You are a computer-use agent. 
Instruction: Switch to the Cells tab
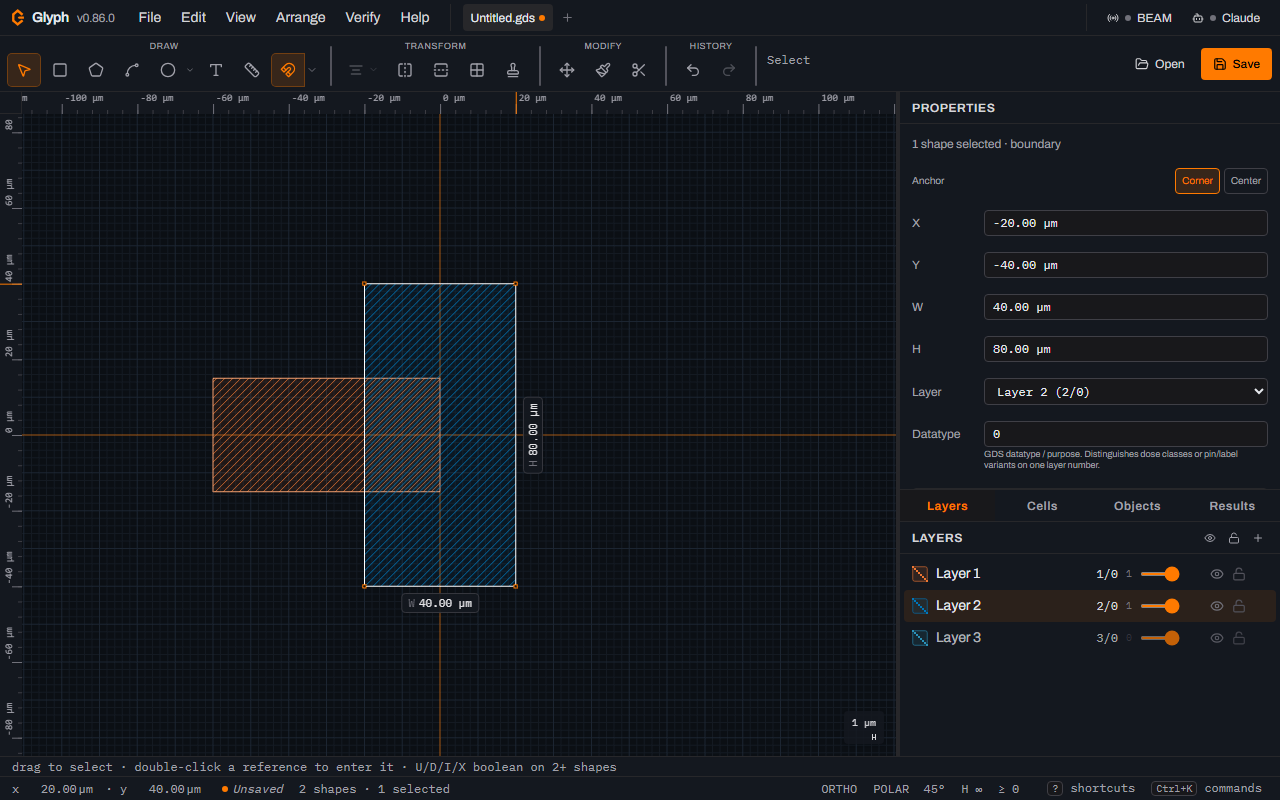point(1042,506)
